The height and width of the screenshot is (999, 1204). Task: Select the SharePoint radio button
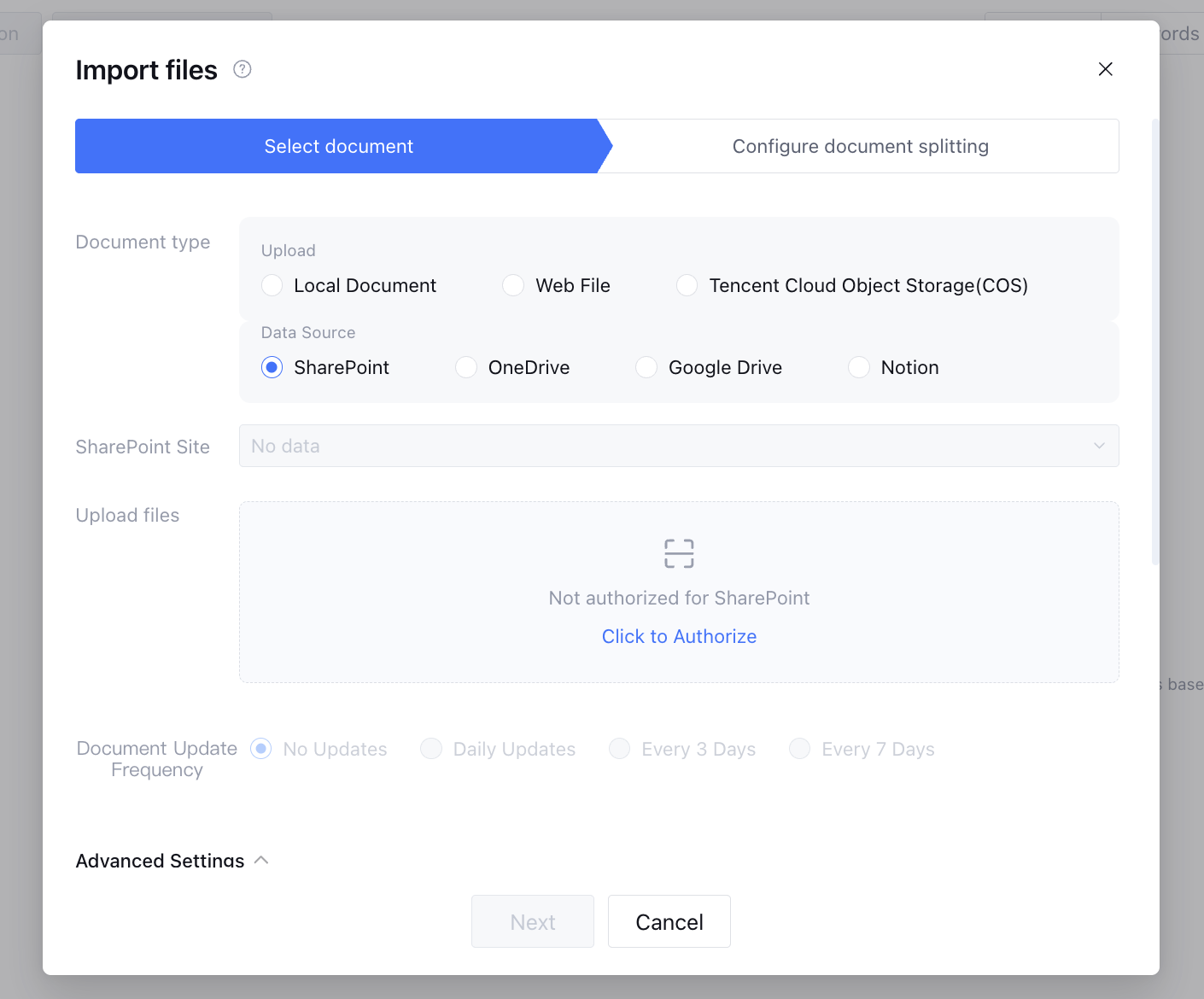(272, 367)
